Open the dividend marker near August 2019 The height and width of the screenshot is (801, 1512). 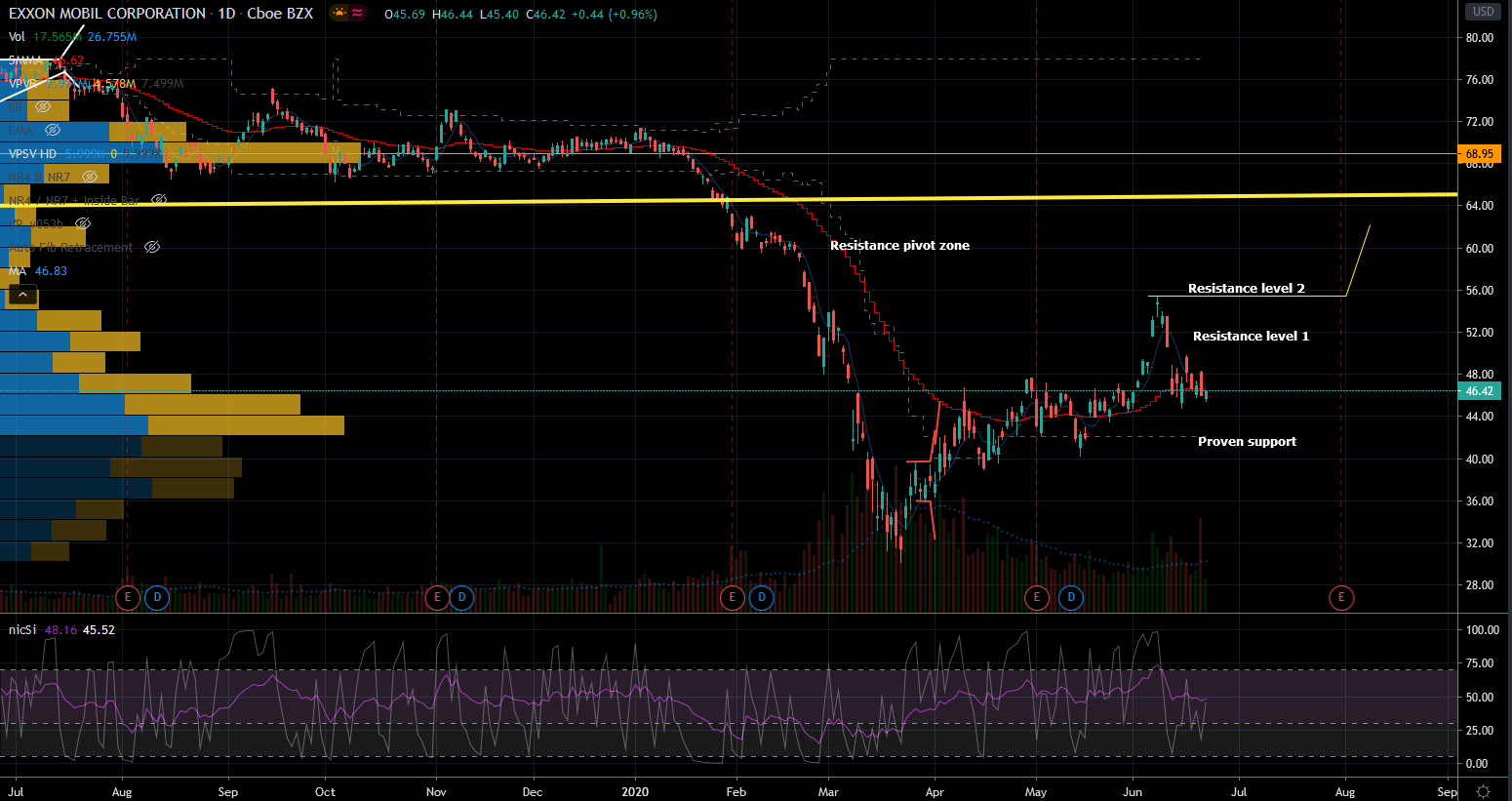(x=157, y=596)
